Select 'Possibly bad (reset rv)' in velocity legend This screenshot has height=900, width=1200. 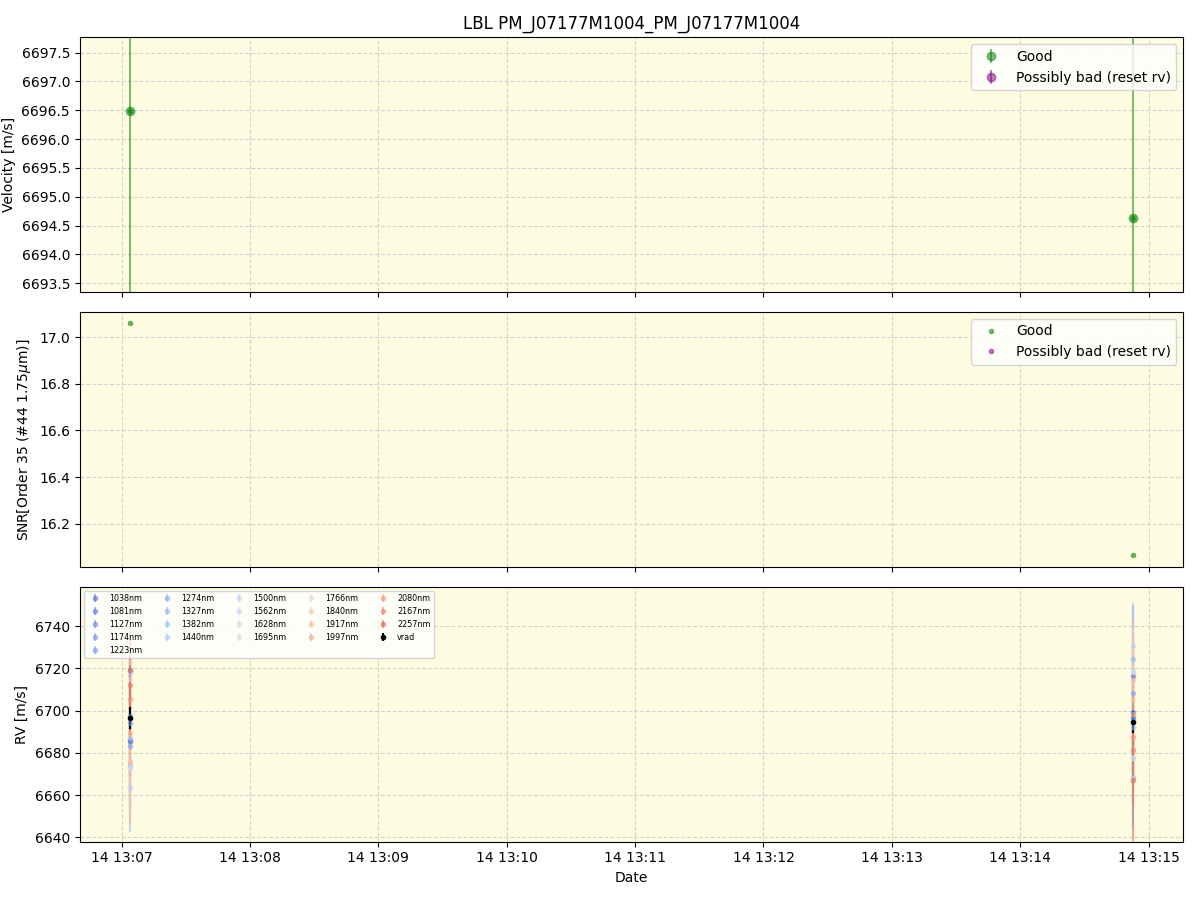(x=1093, y=77)
